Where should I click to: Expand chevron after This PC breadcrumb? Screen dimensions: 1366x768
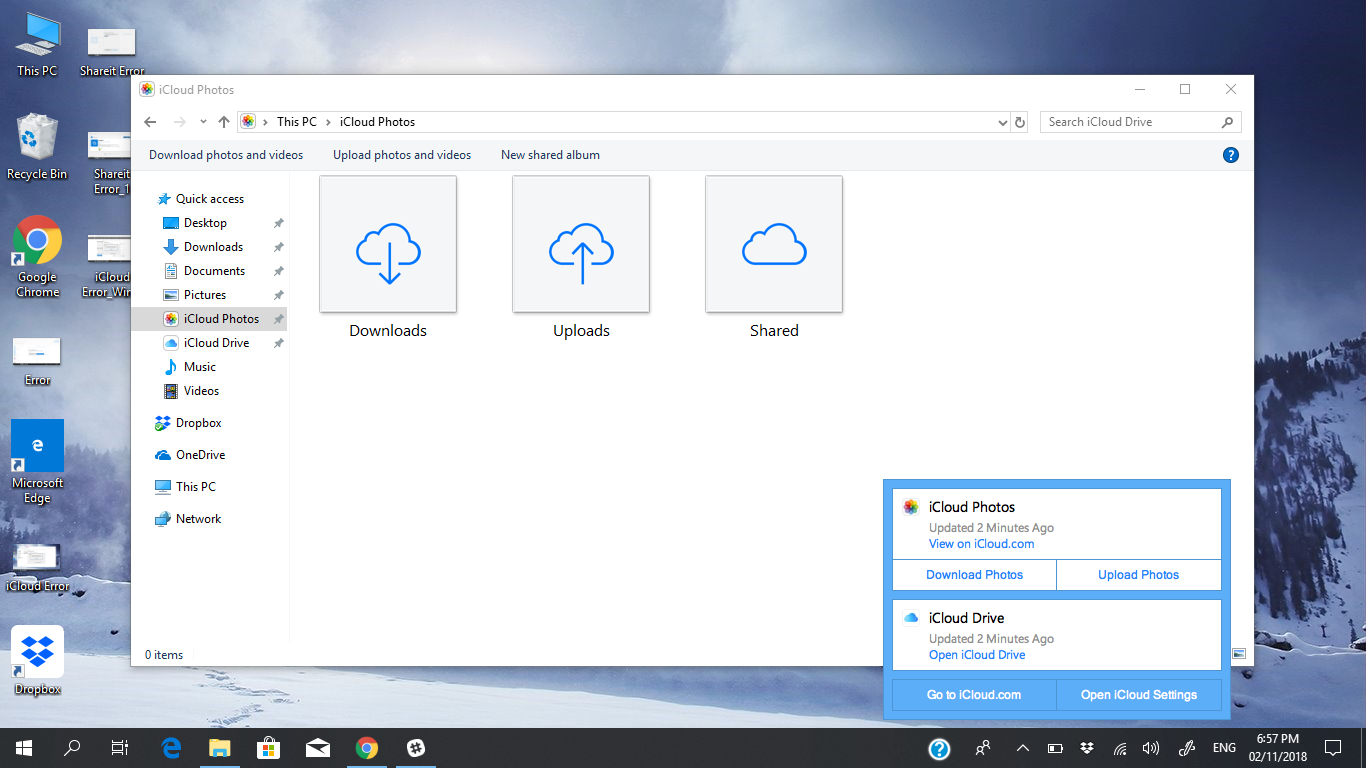(328, 122)
